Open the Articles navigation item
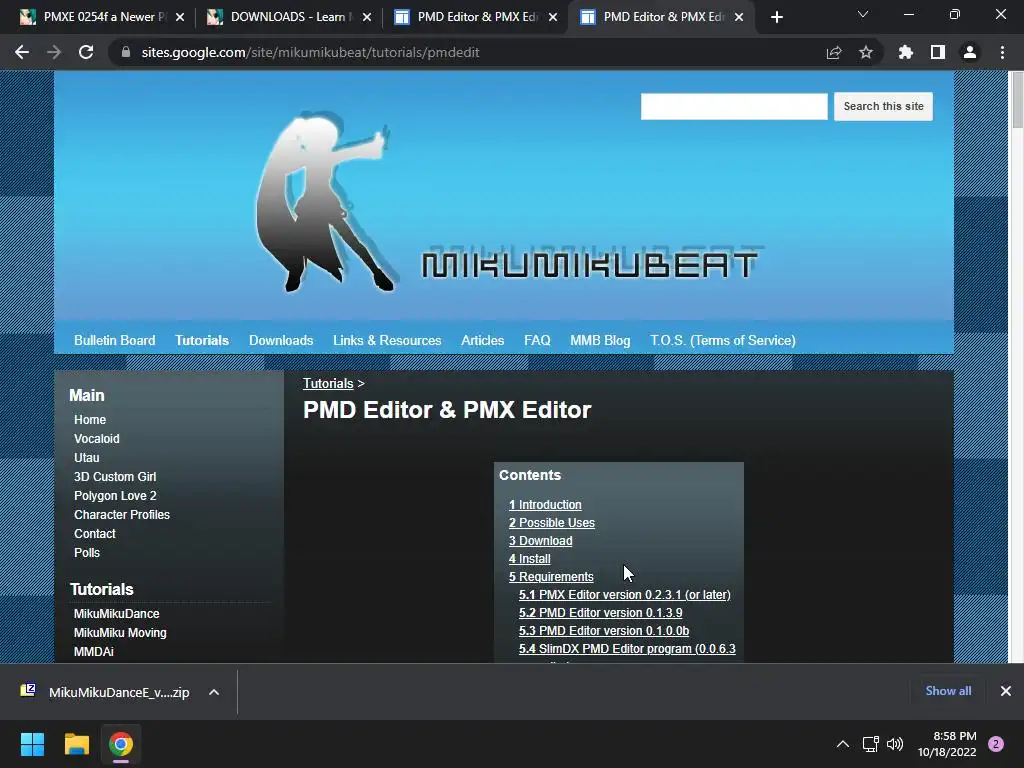The height and width of the screenshot is (768, 1024). click(483, 340)
